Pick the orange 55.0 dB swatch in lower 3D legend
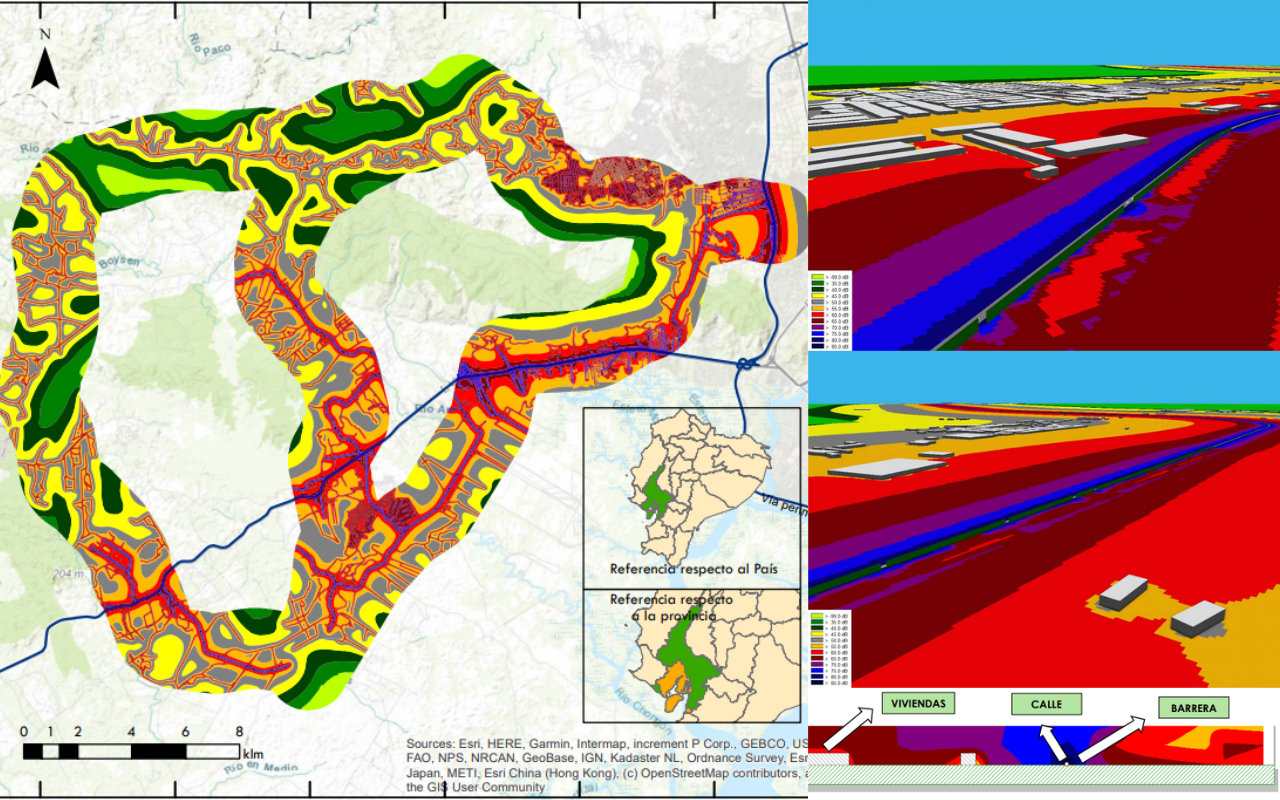The width and height of the screenshot is (1280, 800). (816, 645)
